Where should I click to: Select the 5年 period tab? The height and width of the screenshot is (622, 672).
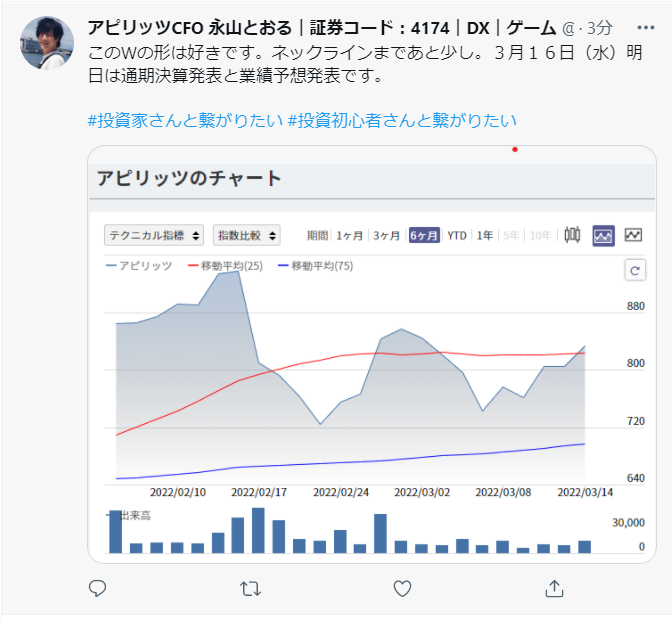coord(511,235)
